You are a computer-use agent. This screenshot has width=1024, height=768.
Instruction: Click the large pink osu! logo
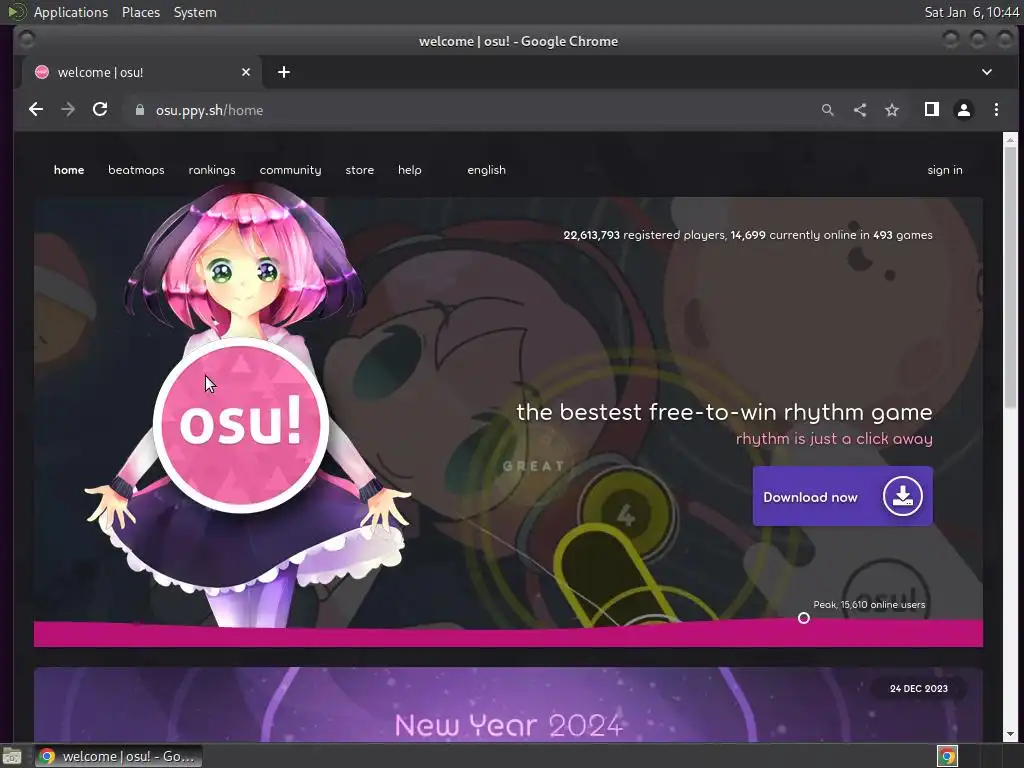click(x=241, y=425)
